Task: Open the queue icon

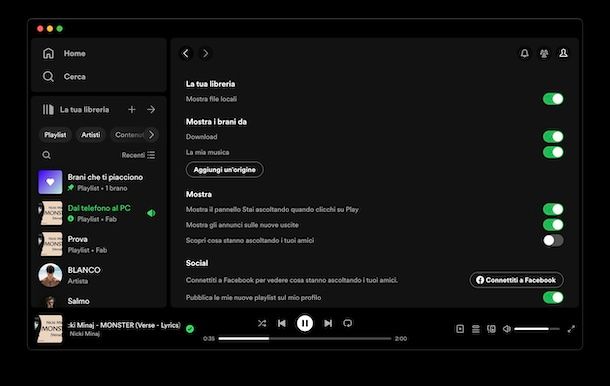Action: 475,329
